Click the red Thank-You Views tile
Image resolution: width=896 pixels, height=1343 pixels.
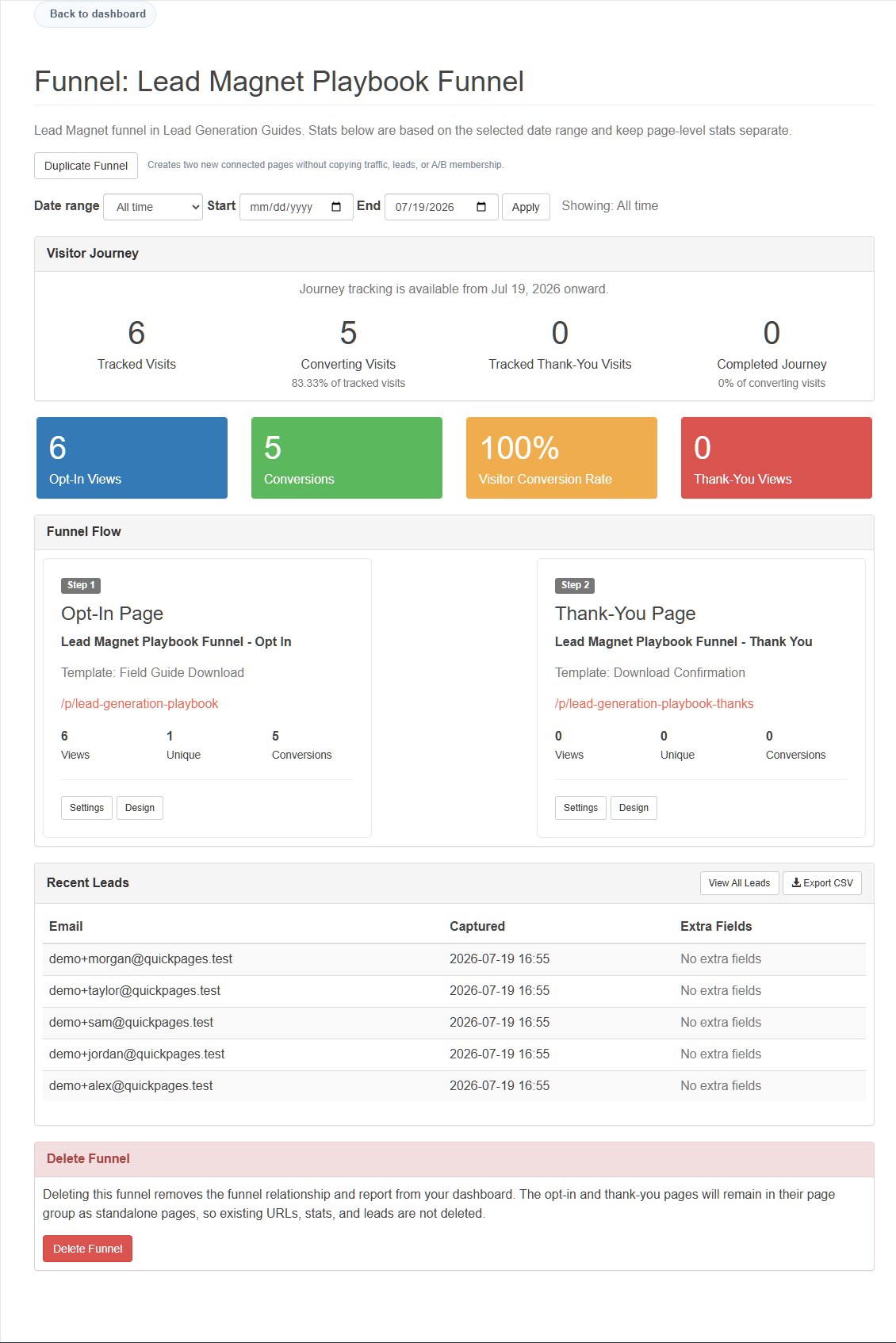[776, 457]
